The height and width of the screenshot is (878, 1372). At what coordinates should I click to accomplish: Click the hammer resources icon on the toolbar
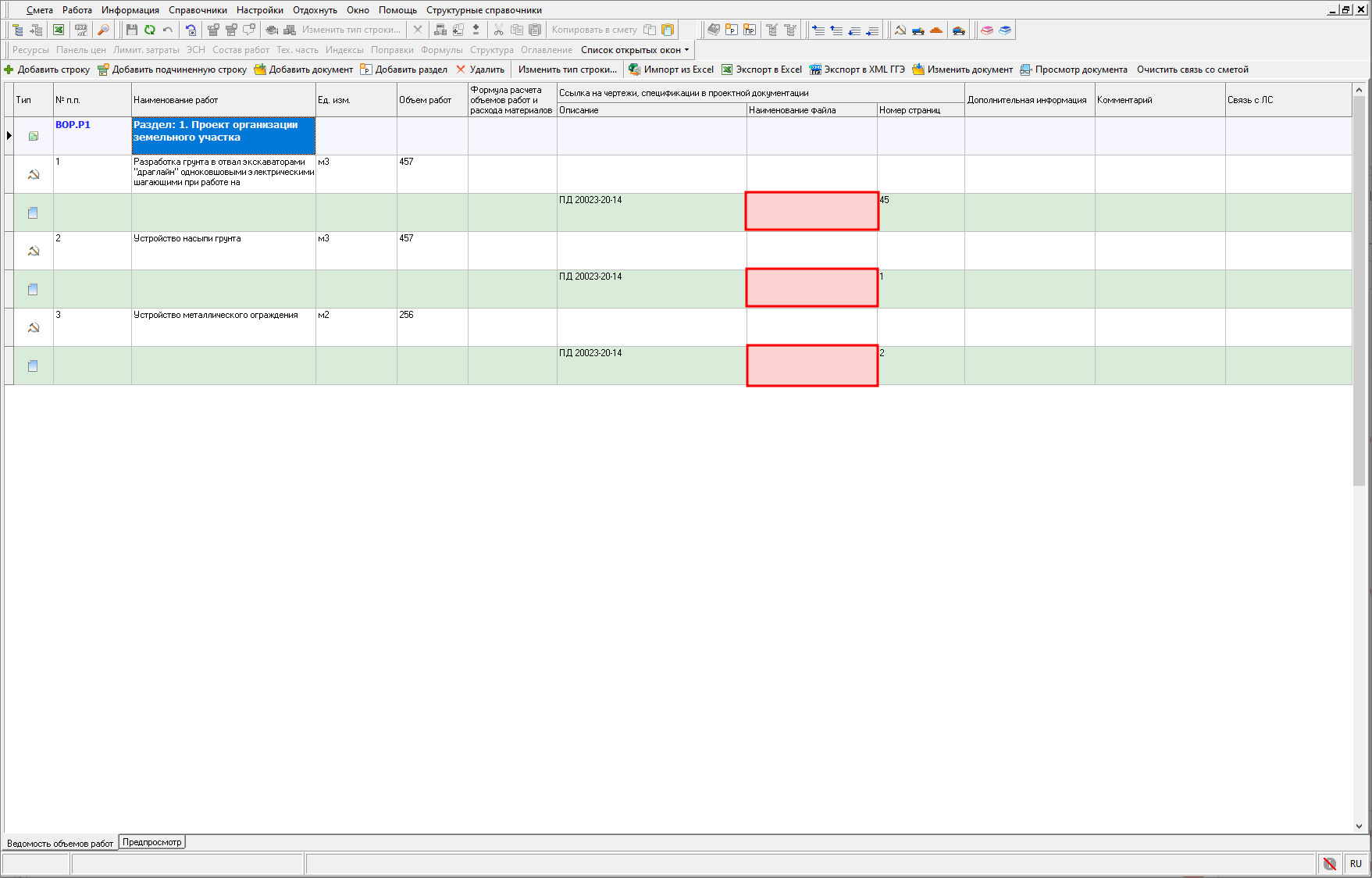[x=901, y=30]
